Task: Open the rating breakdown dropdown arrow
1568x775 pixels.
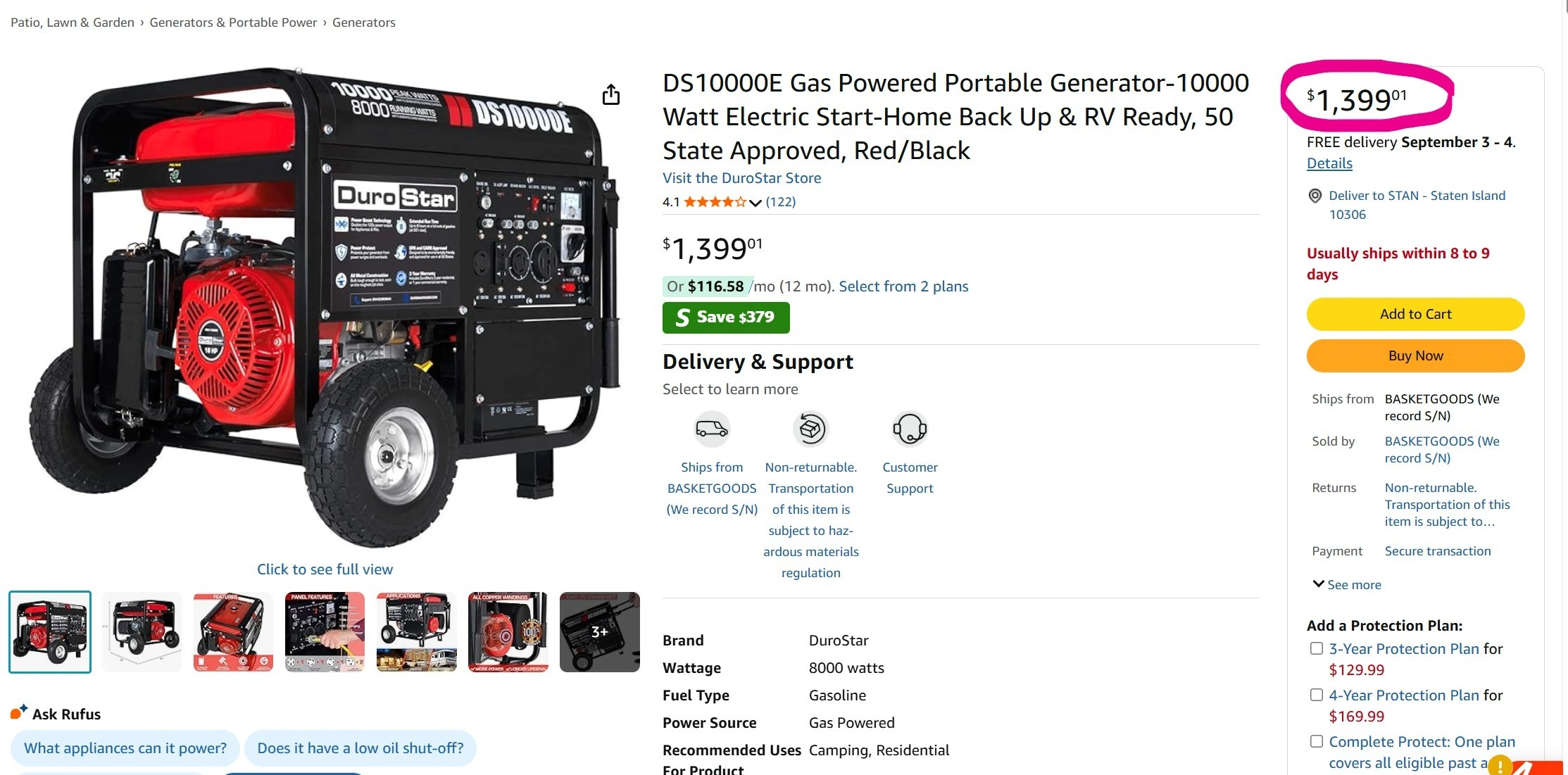Action: point(755,203)
